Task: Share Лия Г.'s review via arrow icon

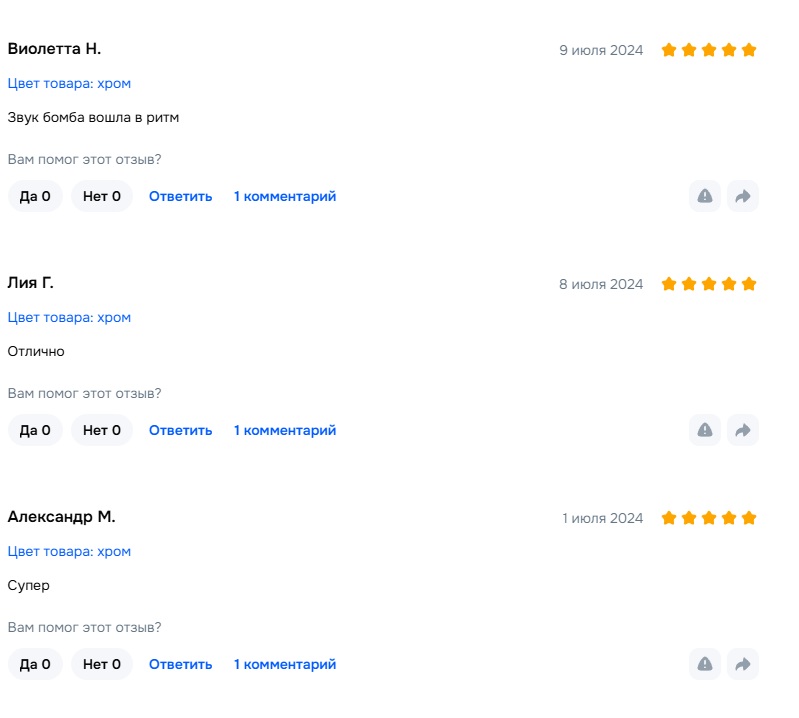Action: (742, 430)
